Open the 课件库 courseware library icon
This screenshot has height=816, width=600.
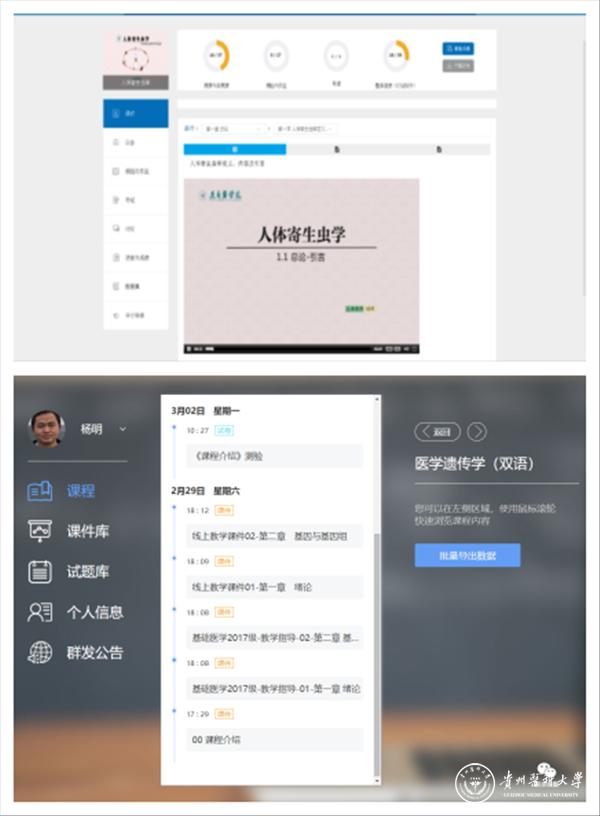click(39, 531)
